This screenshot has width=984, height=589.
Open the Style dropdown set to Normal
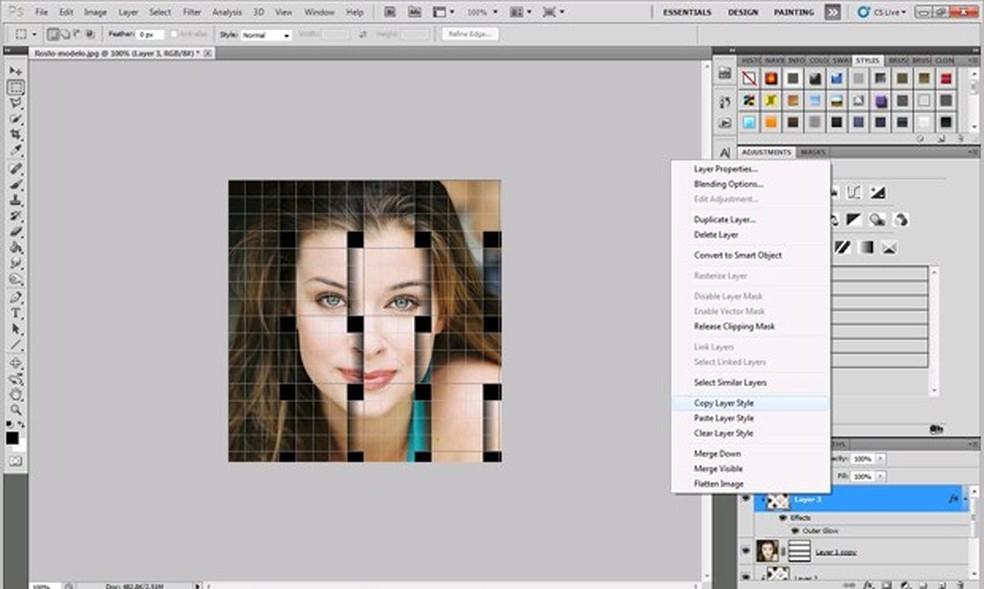[x=266, y=34]
